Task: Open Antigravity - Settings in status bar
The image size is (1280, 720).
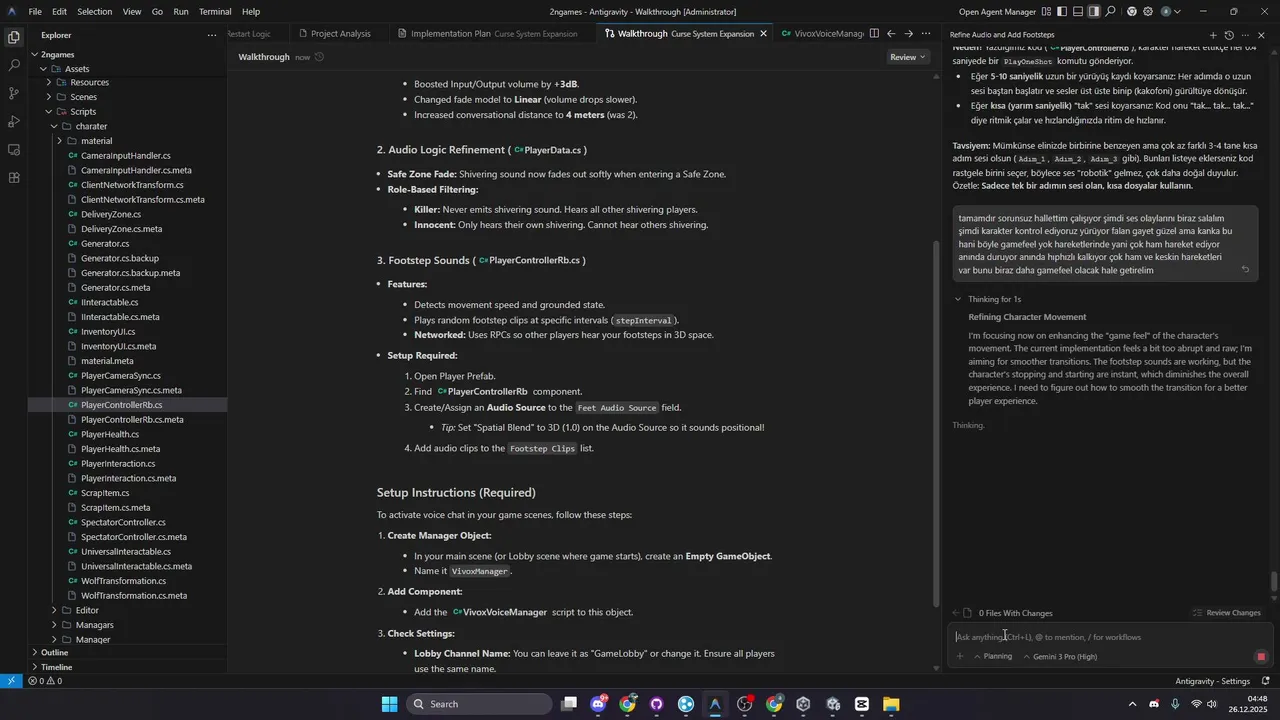Action: coord(1212,681)
